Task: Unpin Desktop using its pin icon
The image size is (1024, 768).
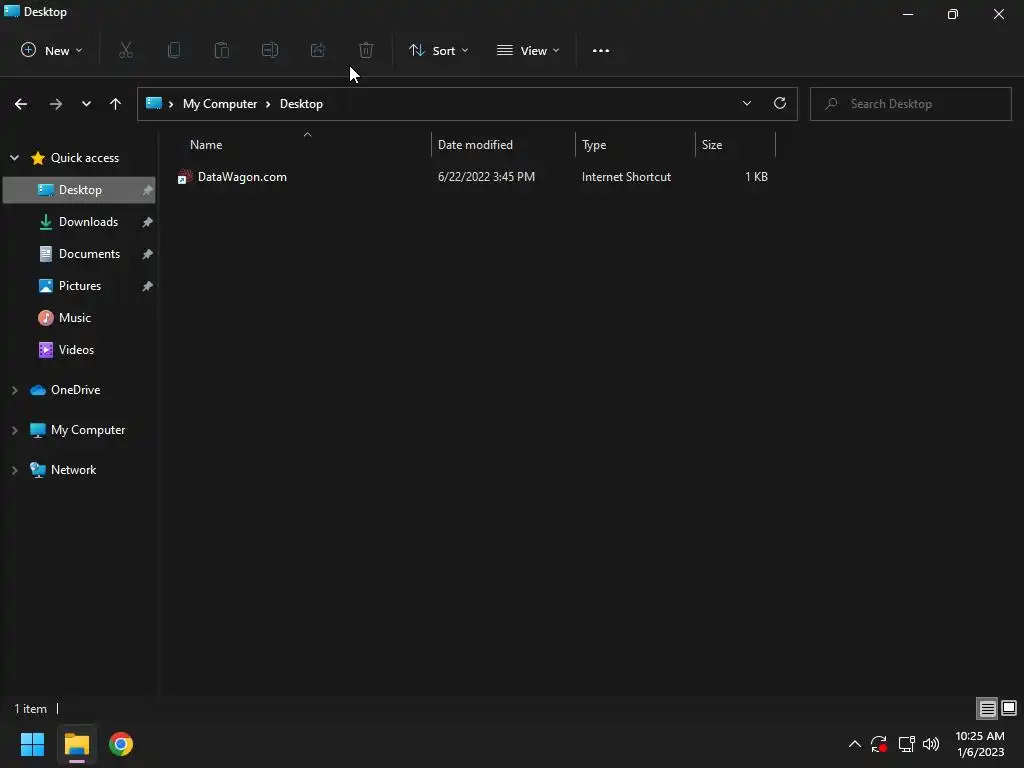Action: coord(148,190)
